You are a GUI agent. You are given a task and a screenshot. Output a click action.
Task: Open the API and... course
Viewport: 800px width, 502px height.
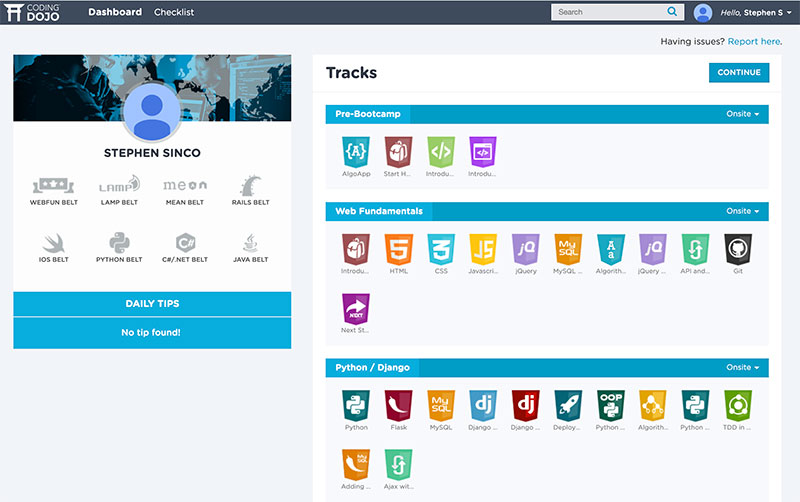[x=695, y=249]
